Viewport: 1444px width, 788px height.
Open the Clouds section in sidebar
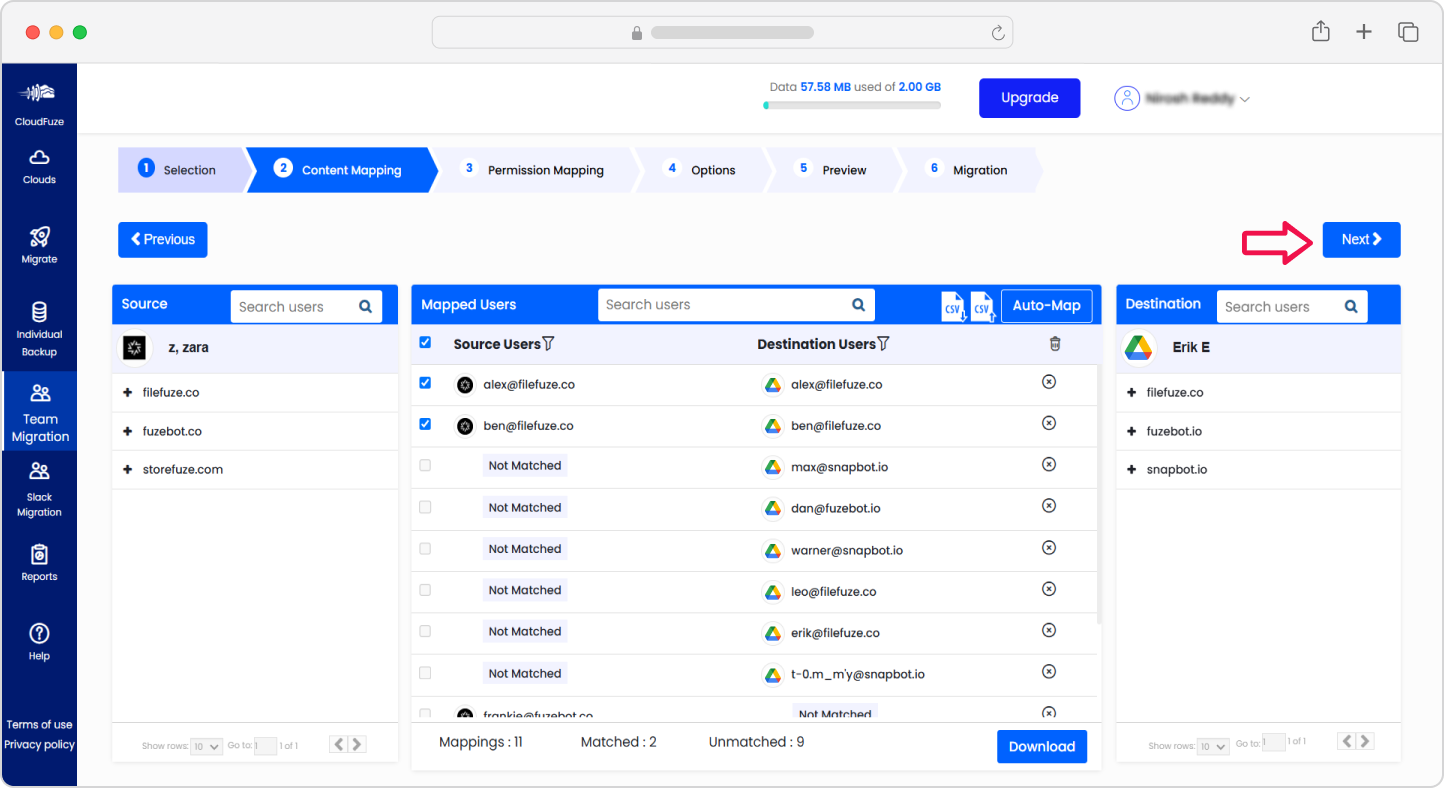(39, 167)
